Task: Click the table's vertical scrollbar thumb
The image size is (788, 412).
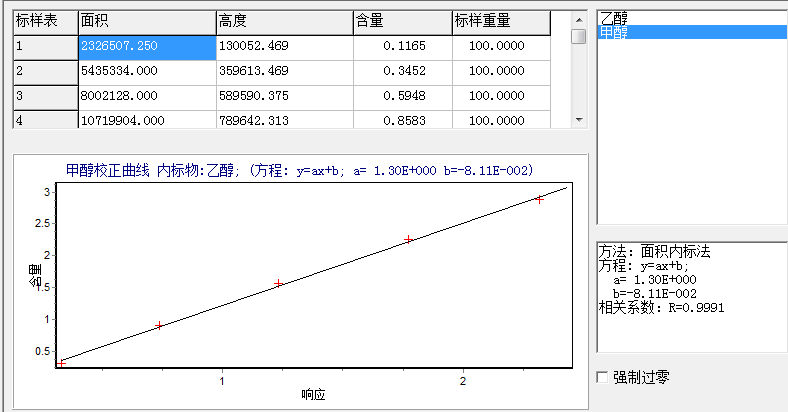Action: click(578, 37)
